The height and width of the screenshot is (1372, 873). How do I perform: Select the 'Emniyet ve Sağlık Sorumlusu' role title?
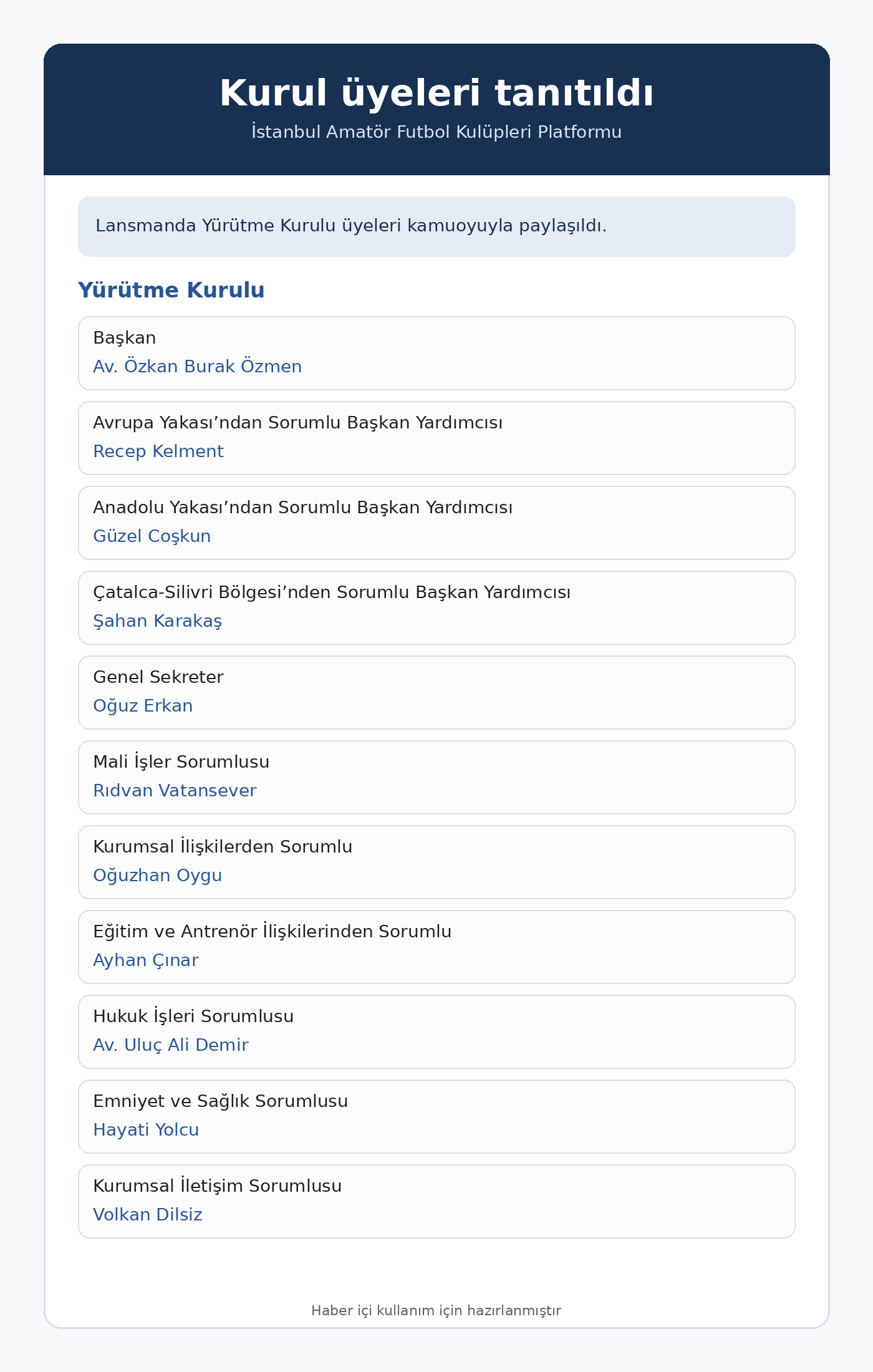220,1101
